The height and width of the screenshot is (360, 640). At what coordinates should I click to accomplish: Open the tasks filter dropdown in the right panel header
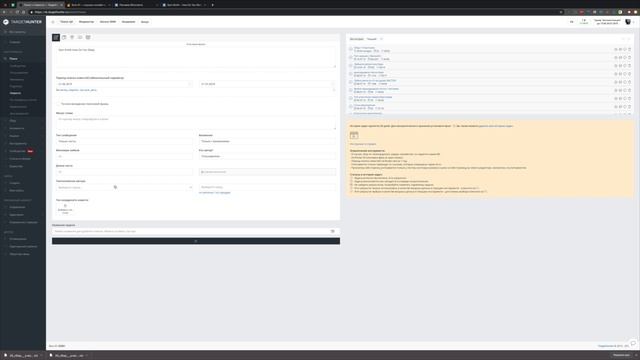coord(374,39)
